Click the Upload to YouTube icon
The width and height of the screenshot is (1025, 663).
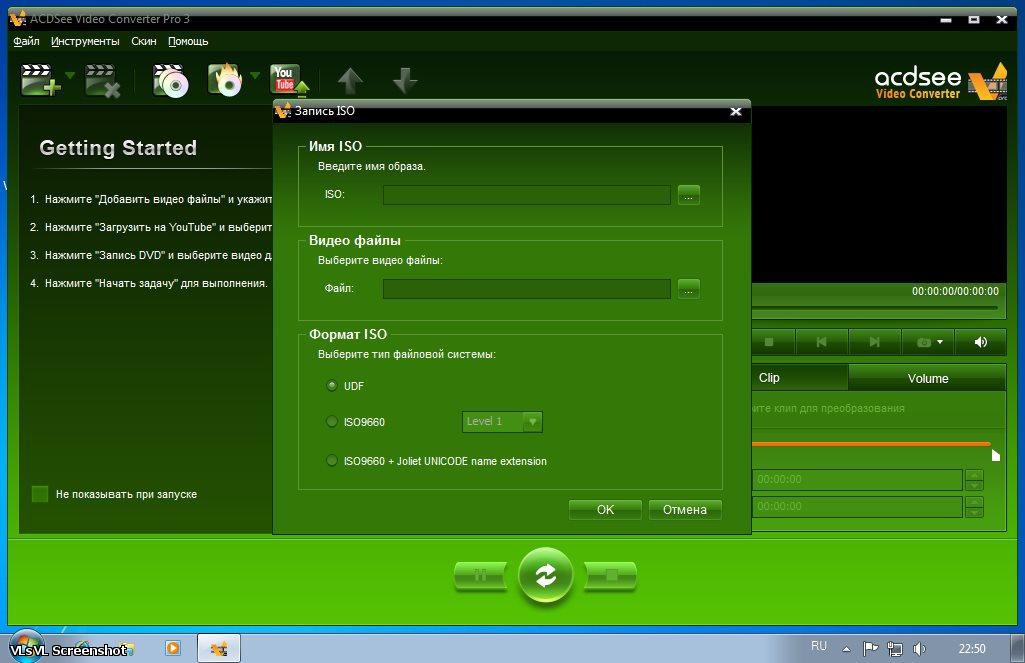click(288, 80)
